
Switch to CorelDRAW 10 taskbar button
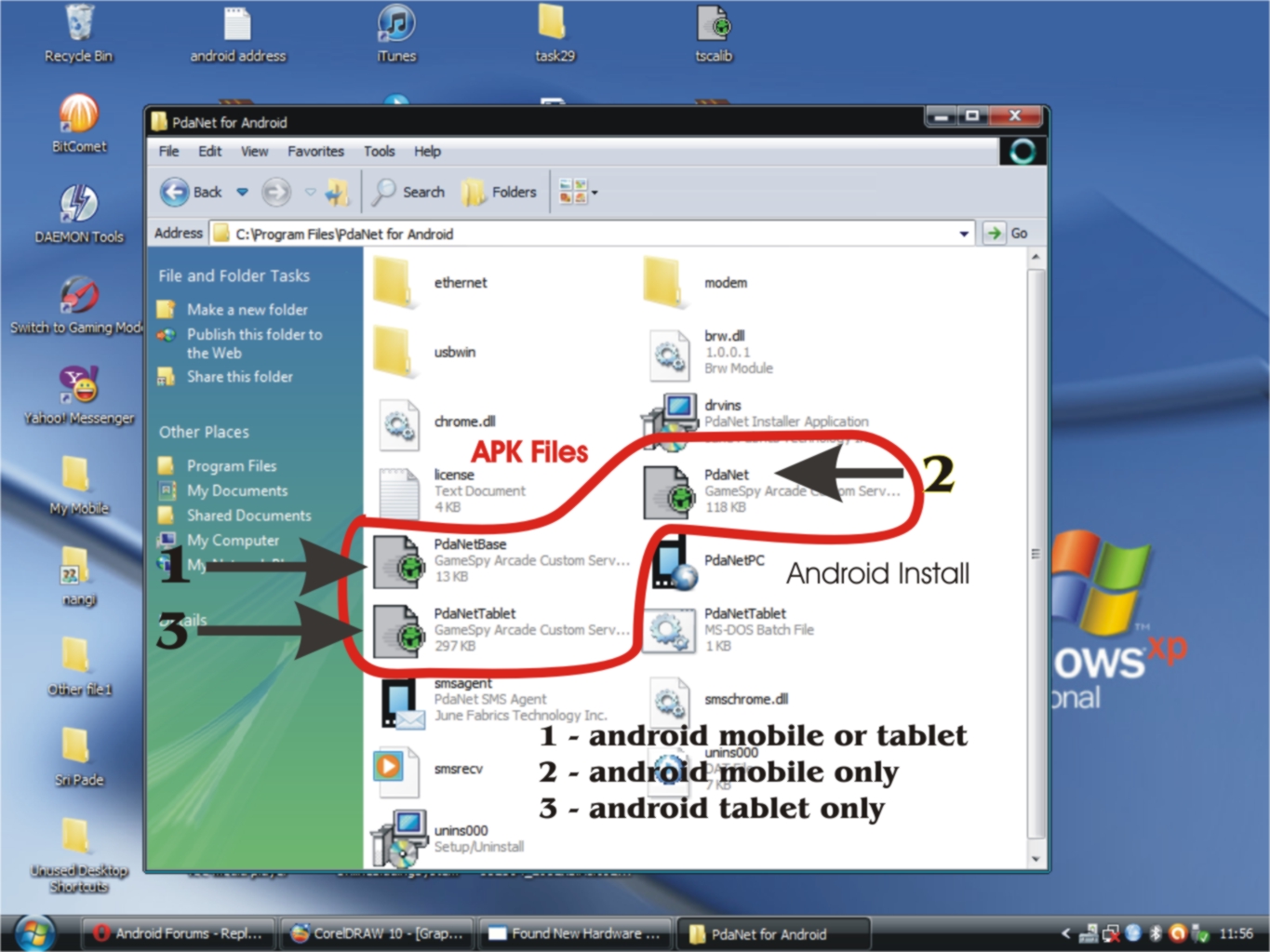coord(377,933)
